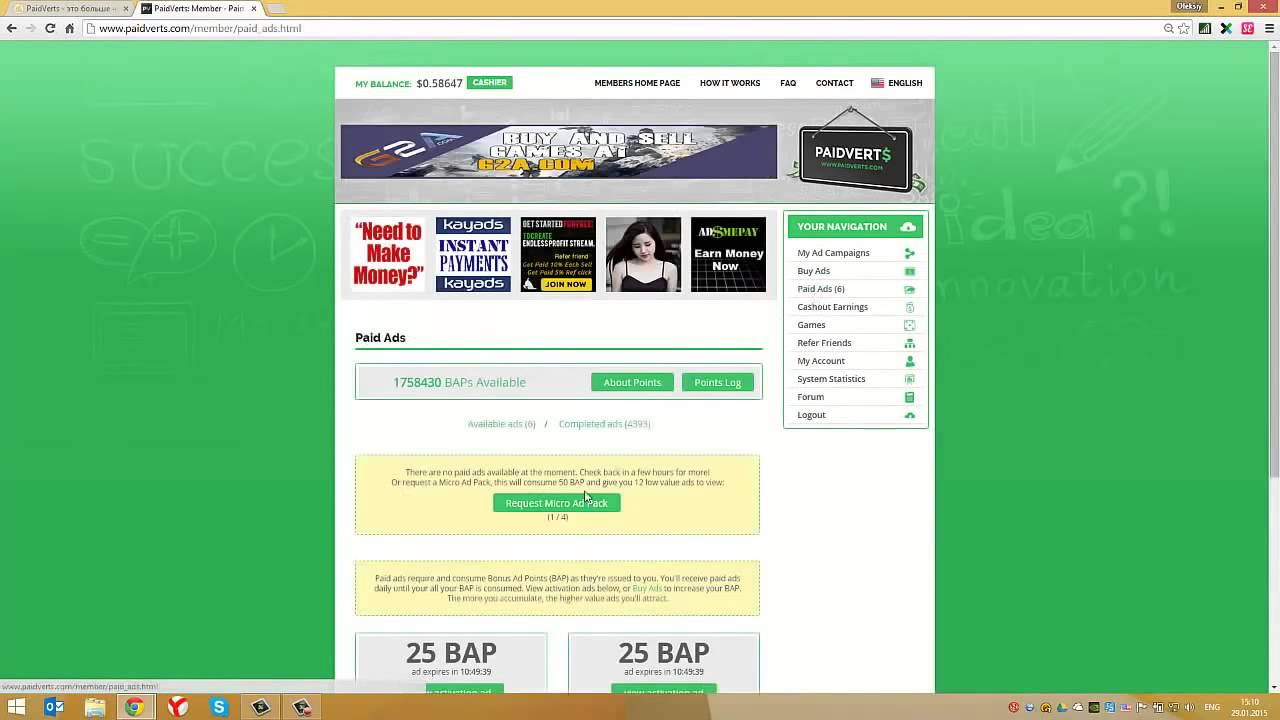
Task: Click the Kayads Instant Payments ad
Action: pos(473,254)
